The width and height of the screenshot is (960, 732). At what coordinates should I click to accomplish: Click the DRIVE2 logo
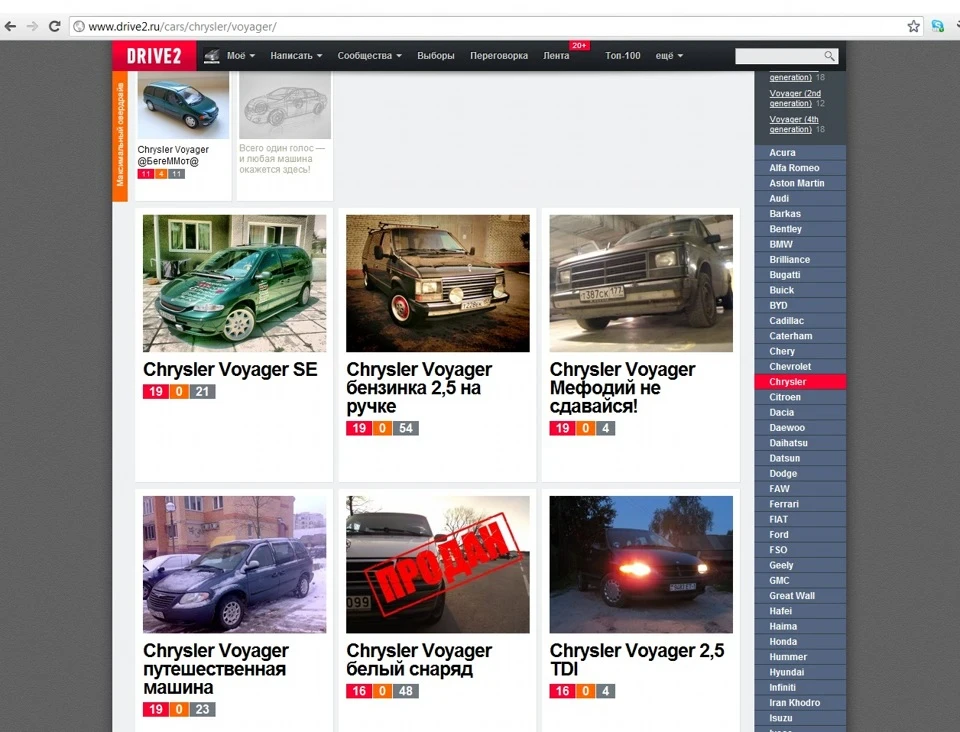[x=154, y=56]
